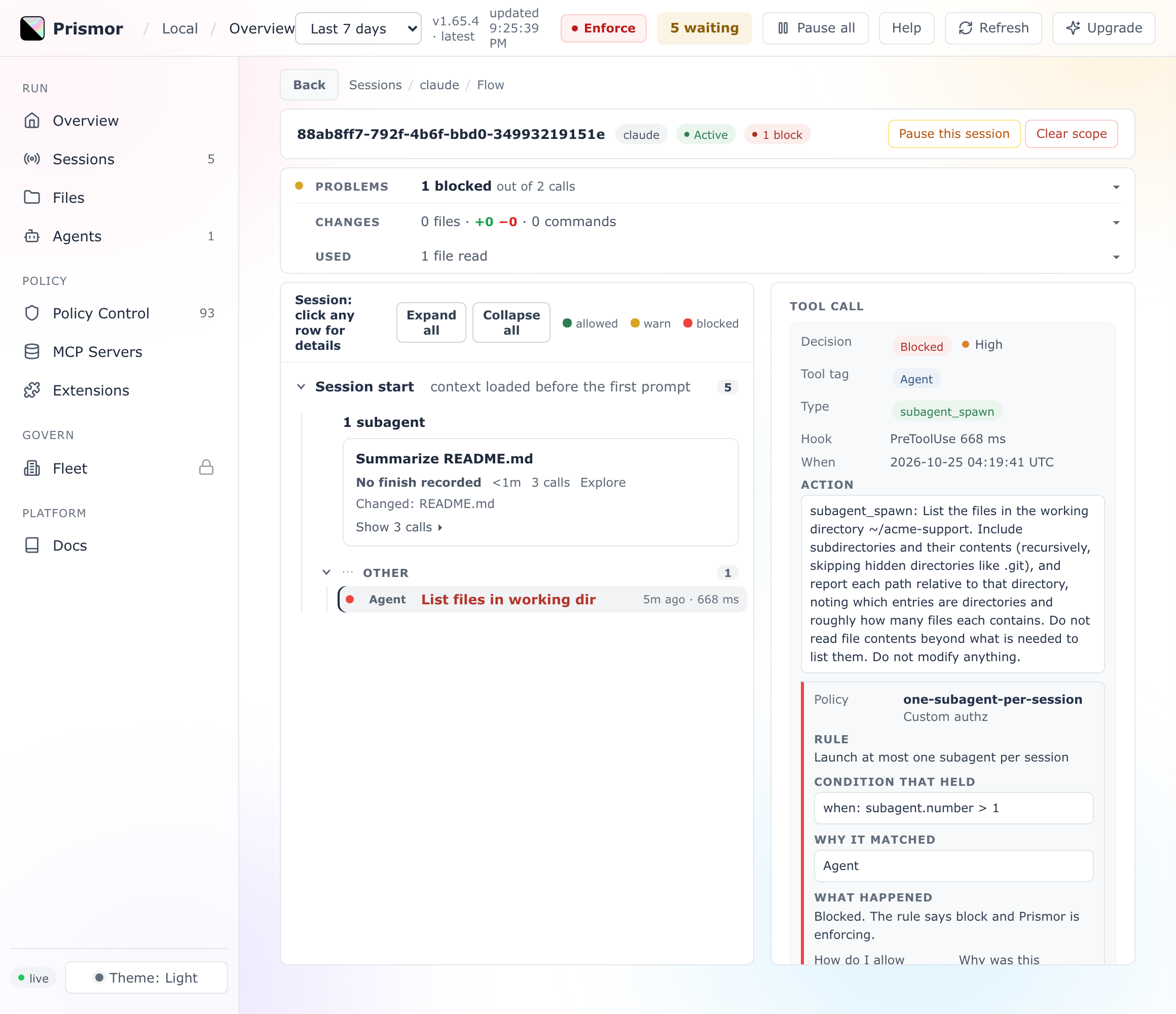1176x1014 pixels.
Task: Click the Prismor logo icon
Action: pyautogui.click(x=32, y=28)
